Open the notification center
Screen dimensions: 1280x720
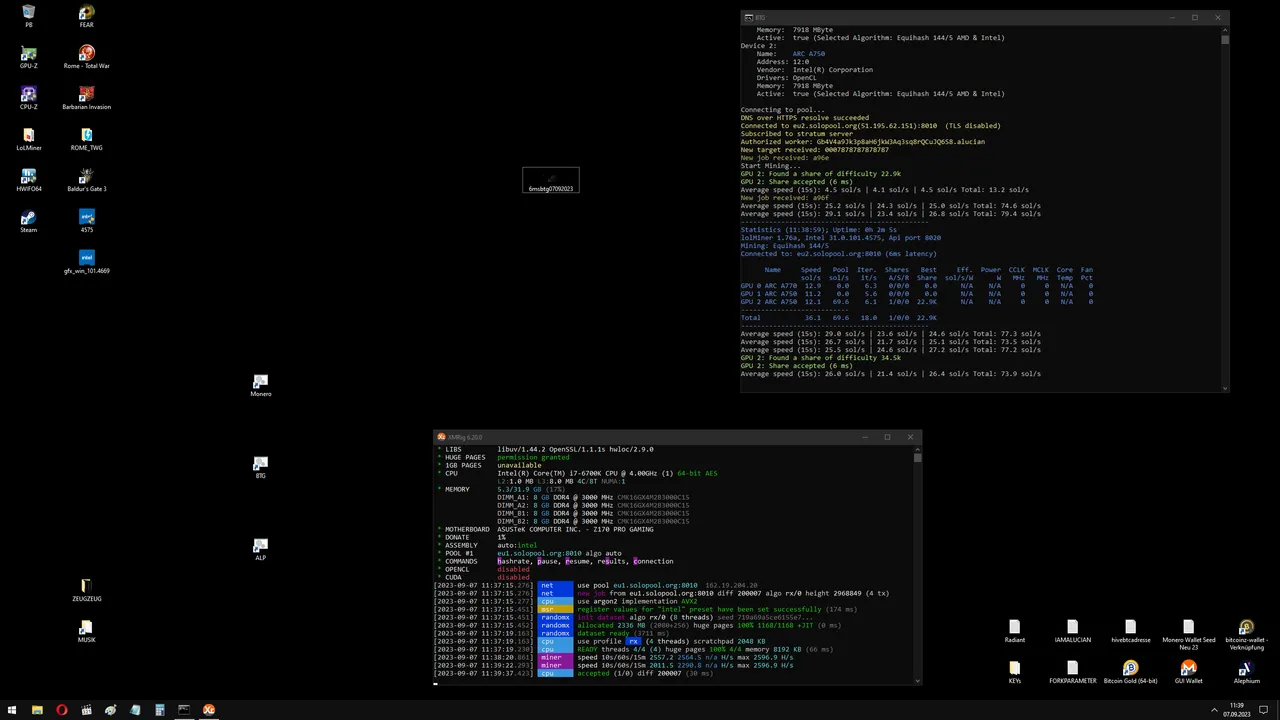1265,710
